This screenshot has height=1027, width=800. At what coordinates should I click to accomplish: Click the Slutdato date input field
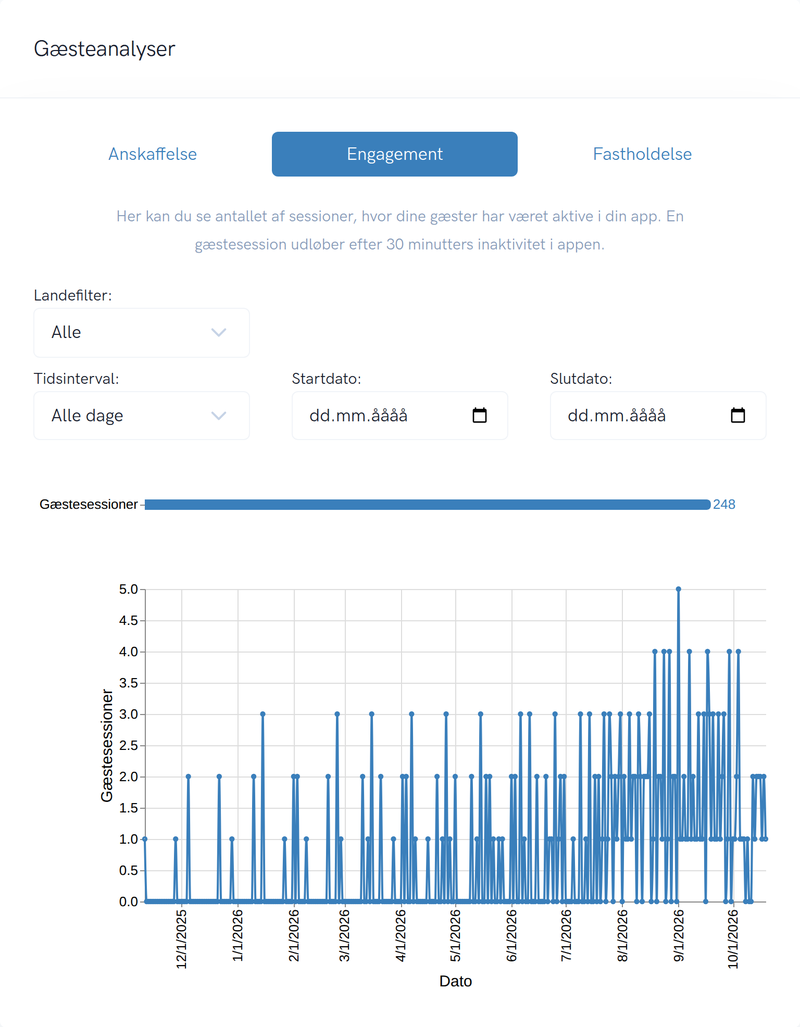658,416
